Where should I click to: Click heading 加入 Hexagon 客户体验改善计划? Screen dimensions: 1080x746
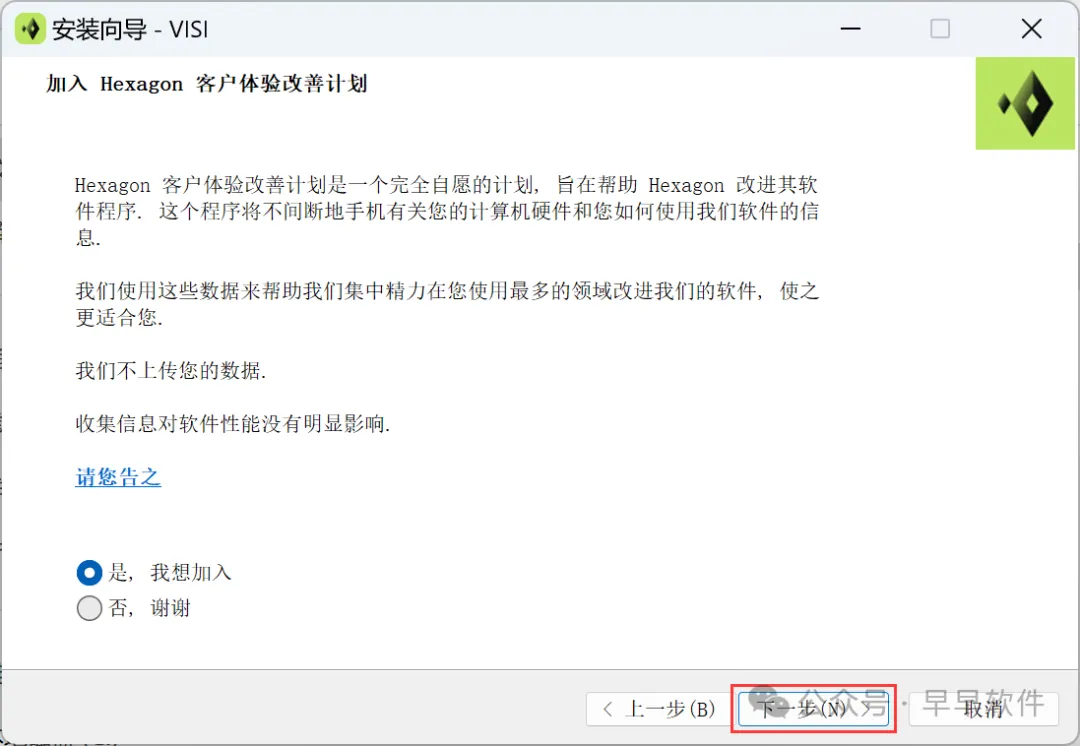(207, 84)
